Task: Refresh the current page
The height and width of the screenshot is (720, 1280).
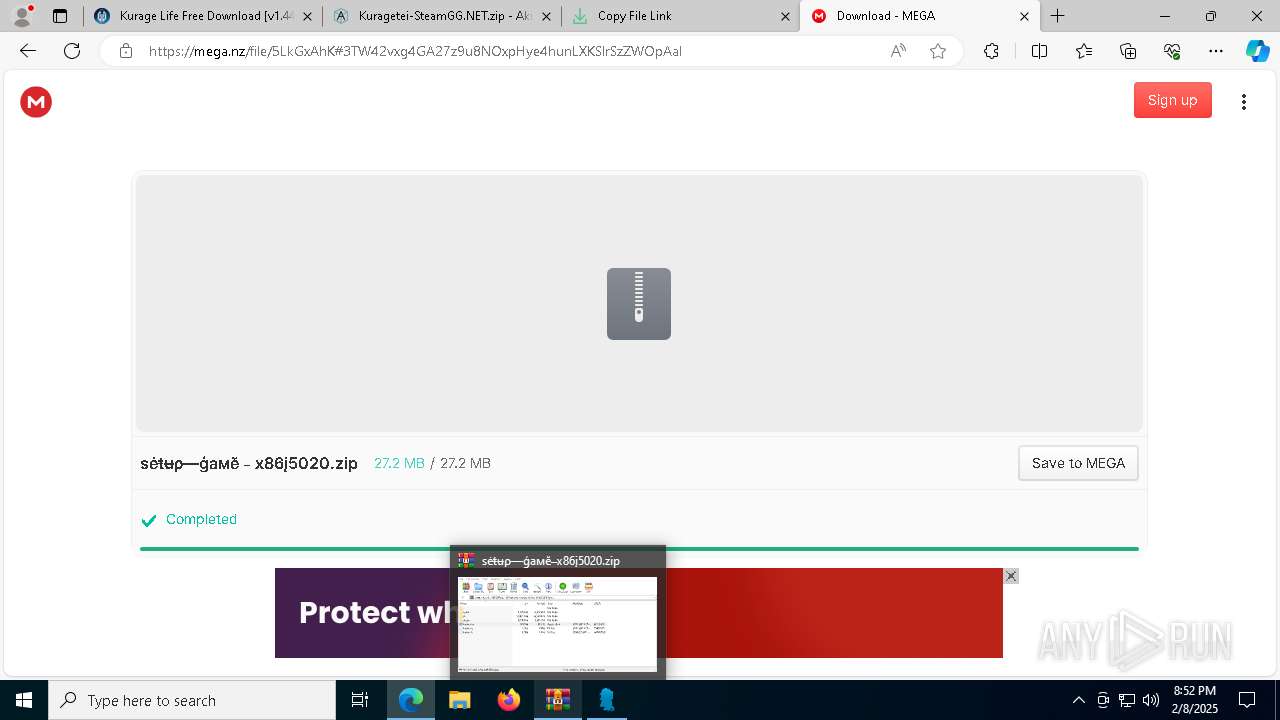Action: pyautogui.click(x=72, y=51)
